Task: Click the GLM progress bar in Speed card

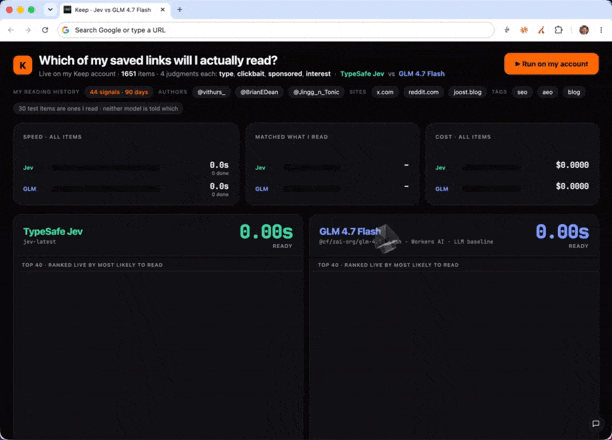Action: point(106,189)
